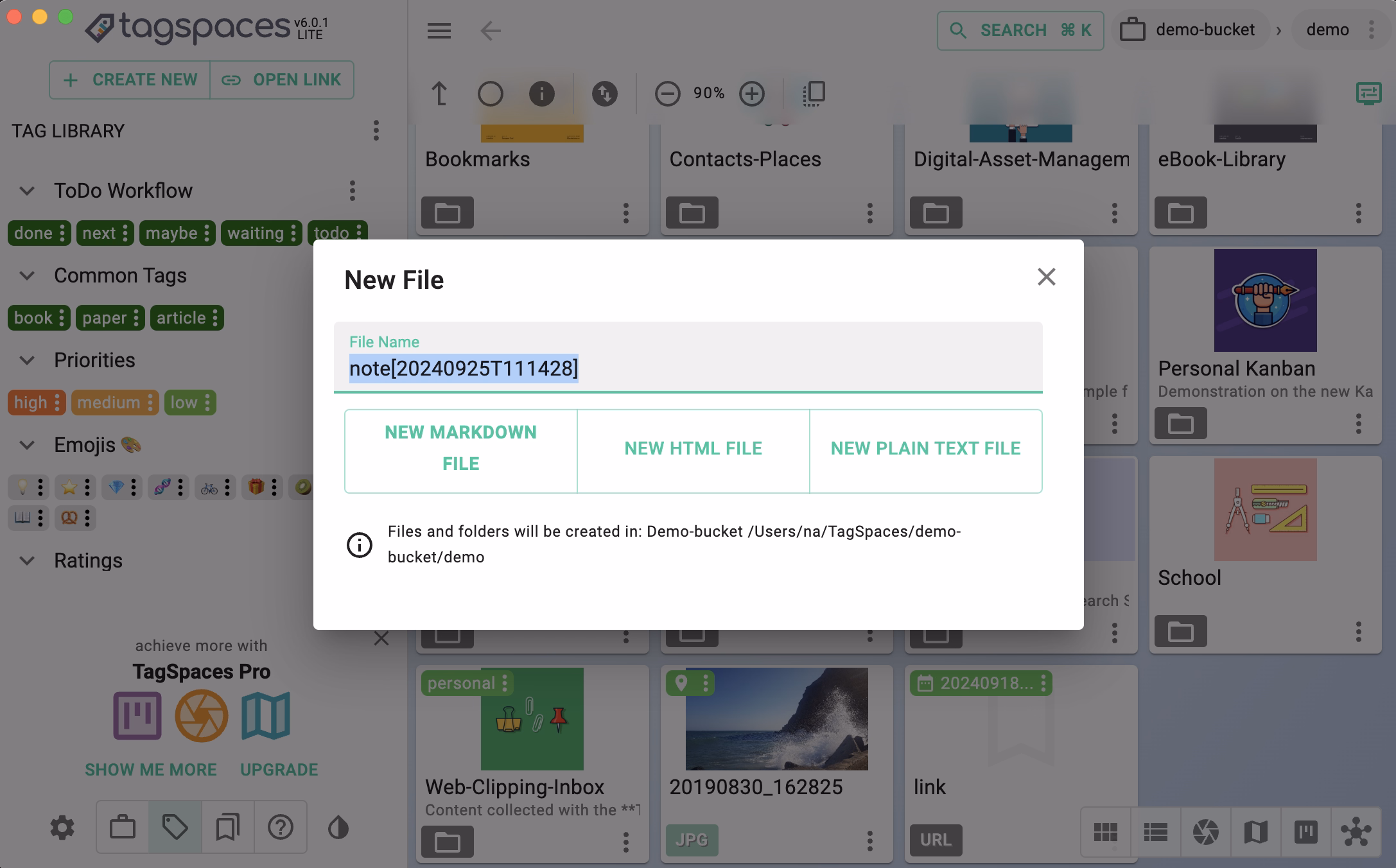
Task: Click the sort order icon
Action: click(604, 94)
